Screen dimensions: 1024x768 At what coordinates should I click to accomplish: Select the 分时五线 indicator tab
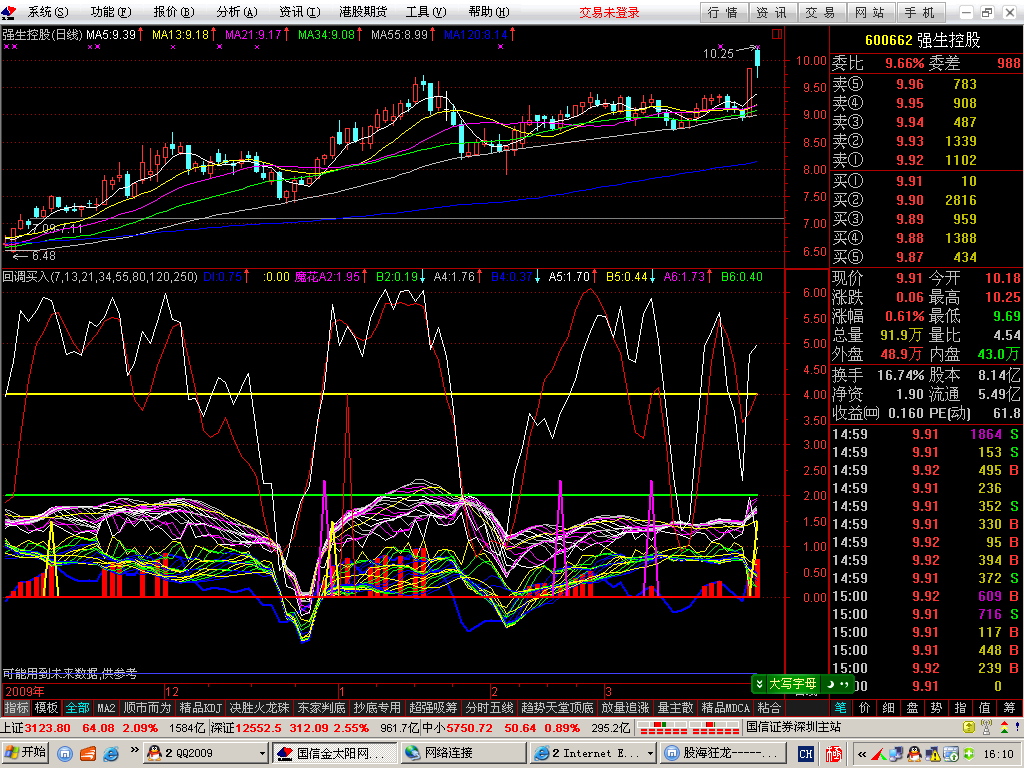489,707
